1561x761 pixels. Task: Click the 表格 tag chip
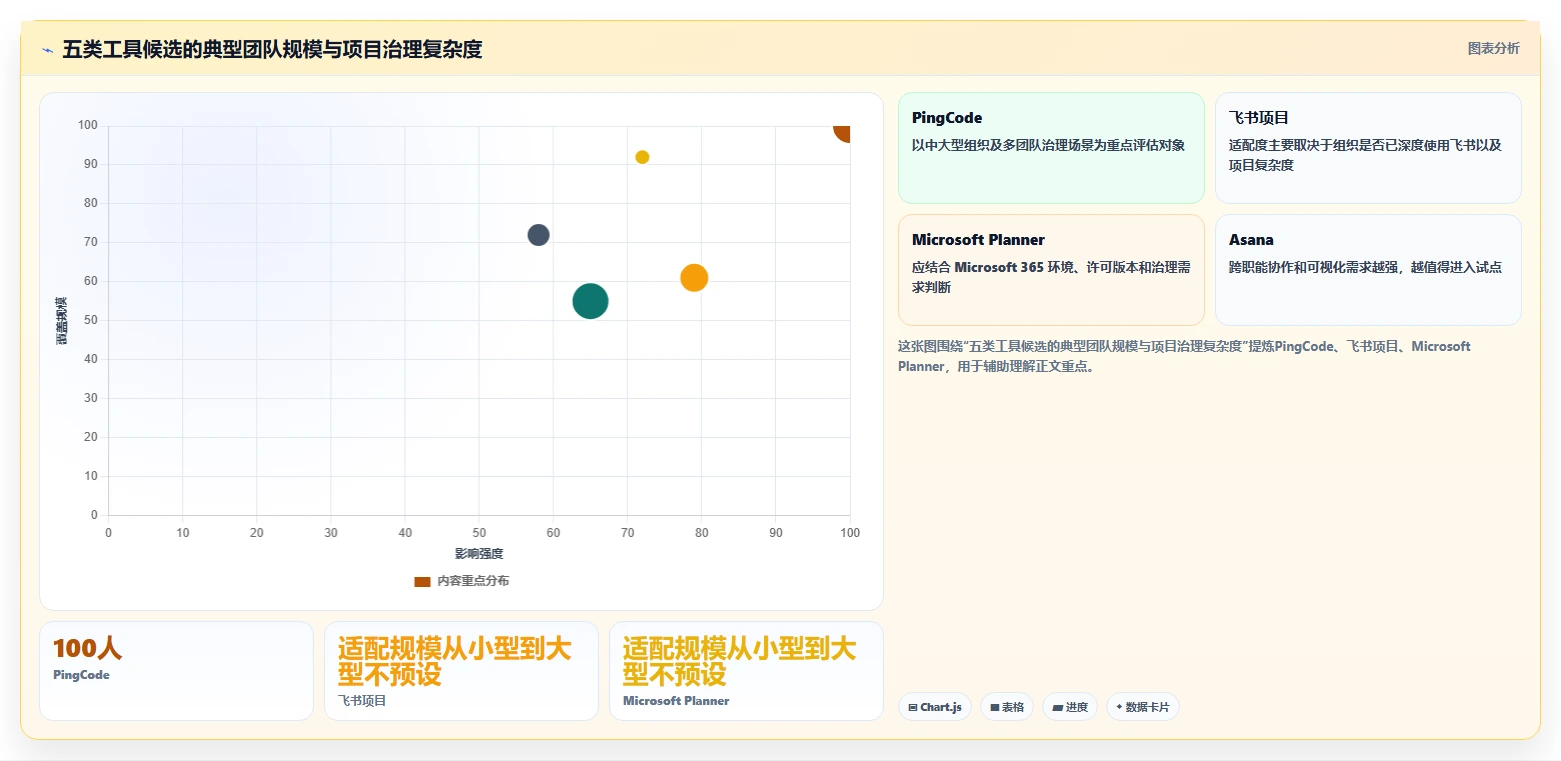(x=1007, y=707)
